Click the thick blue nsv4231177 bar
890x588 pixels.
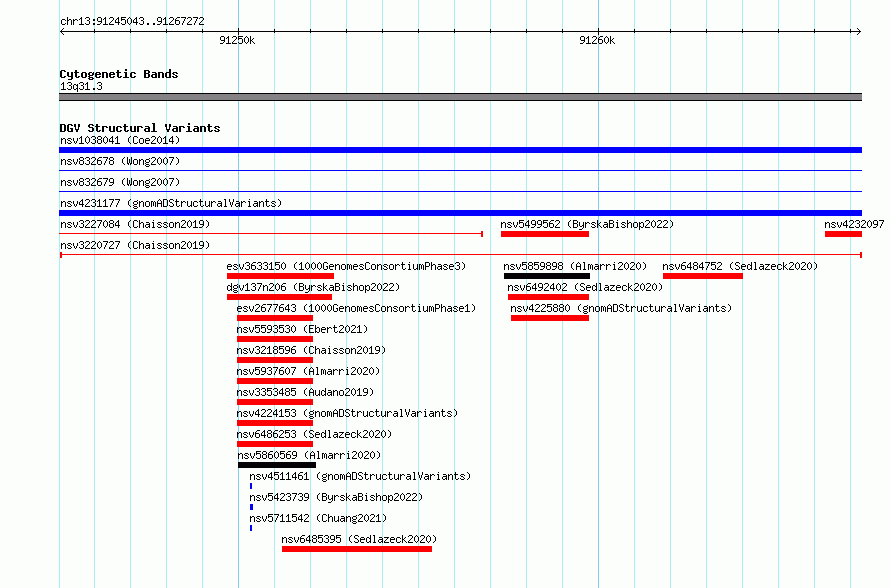coord(460,213)
